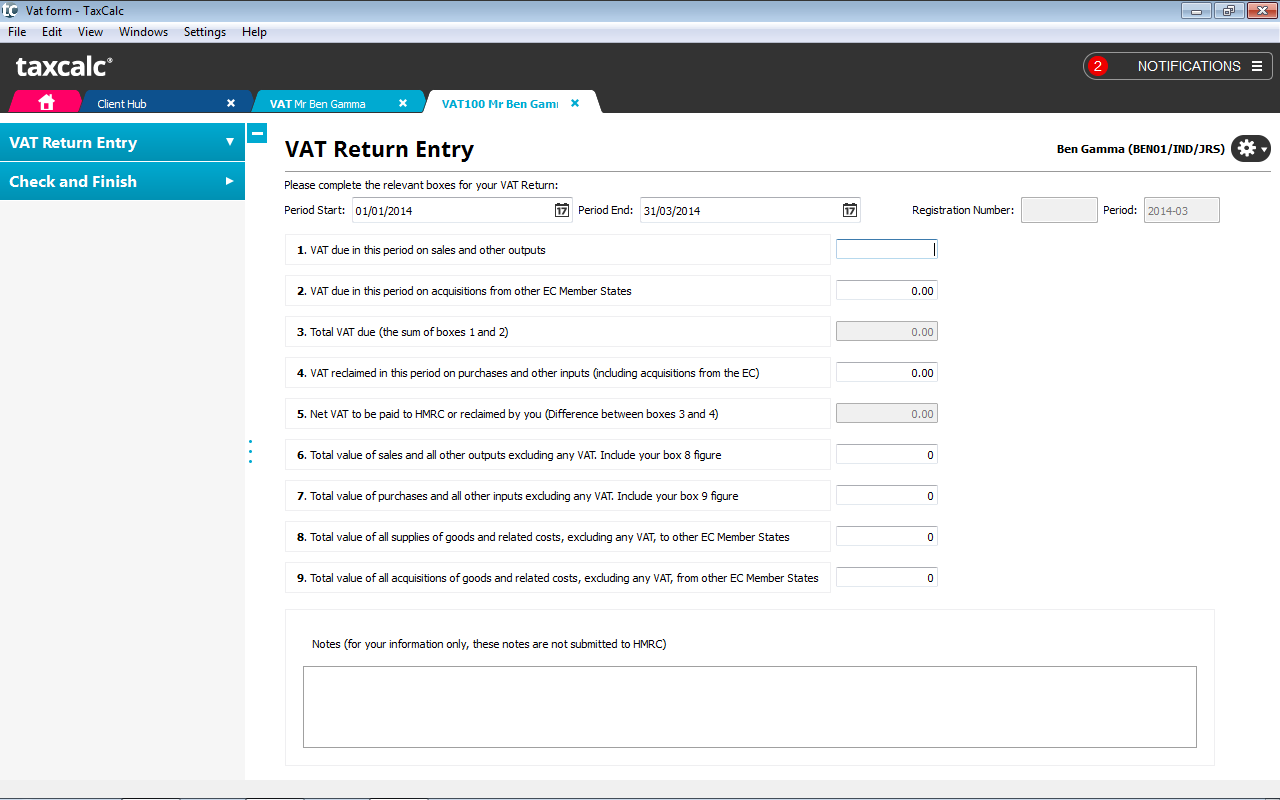Expand the Check and Finish sidebar section
Viewport: 1280px width, 800px height.
point(122,181)
